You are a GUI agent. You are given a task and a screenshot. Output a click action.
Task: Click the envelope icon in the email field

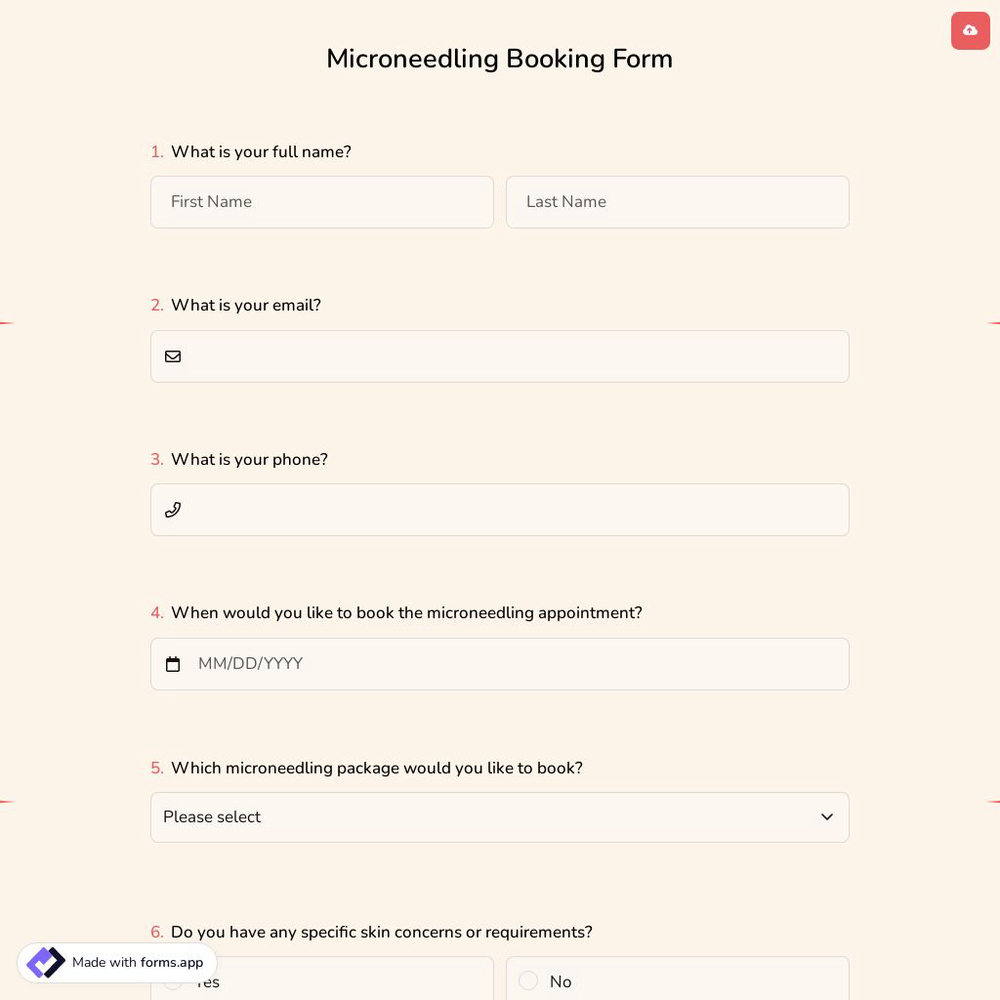tap(172, 356)
